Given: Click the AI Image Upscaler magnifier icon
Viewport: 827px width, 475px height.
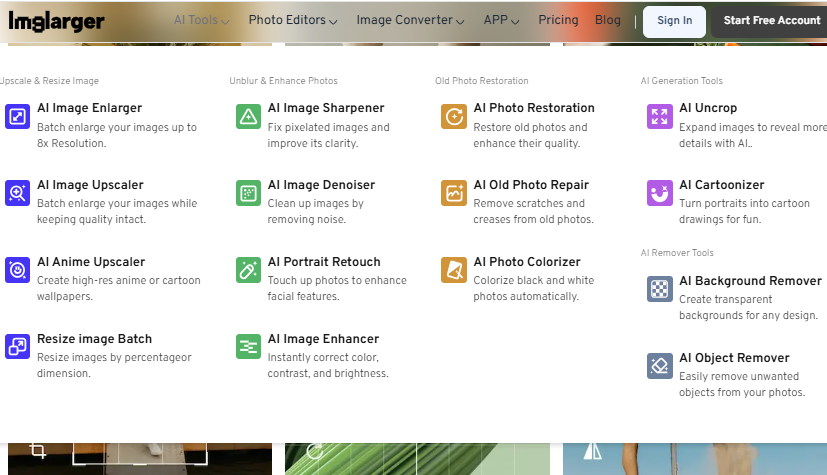Looking at the screenshot, I should click(x=17, y=193).
